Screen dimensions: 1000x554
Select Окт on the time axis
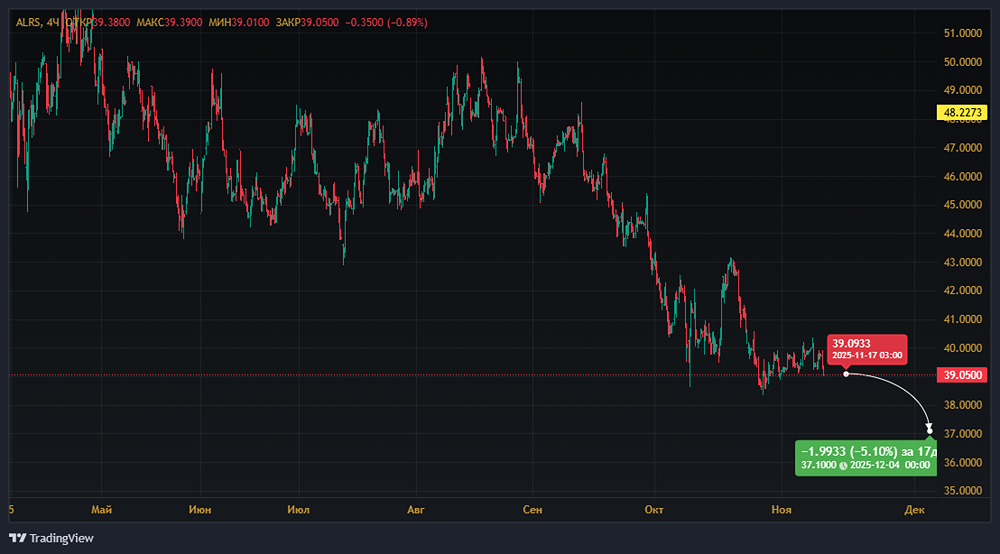click(654, 510)
